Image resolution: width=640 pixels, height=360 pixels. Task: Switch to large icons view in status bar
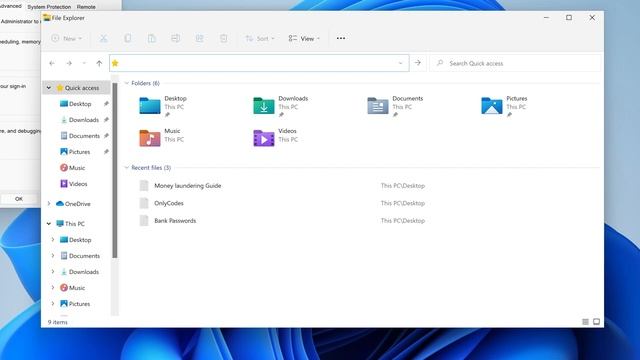point(596,322)
